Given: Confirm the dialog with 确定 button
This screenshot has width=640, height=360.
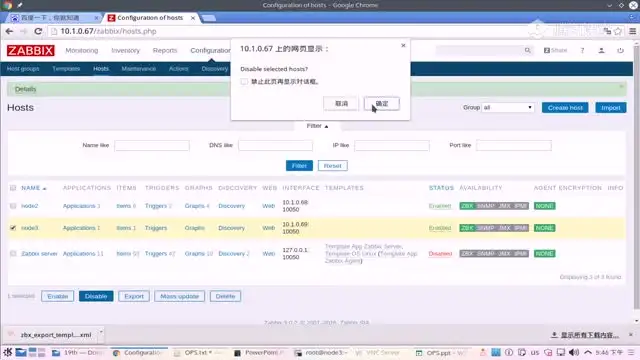Looking at the screenshot, I should (382, 104).
